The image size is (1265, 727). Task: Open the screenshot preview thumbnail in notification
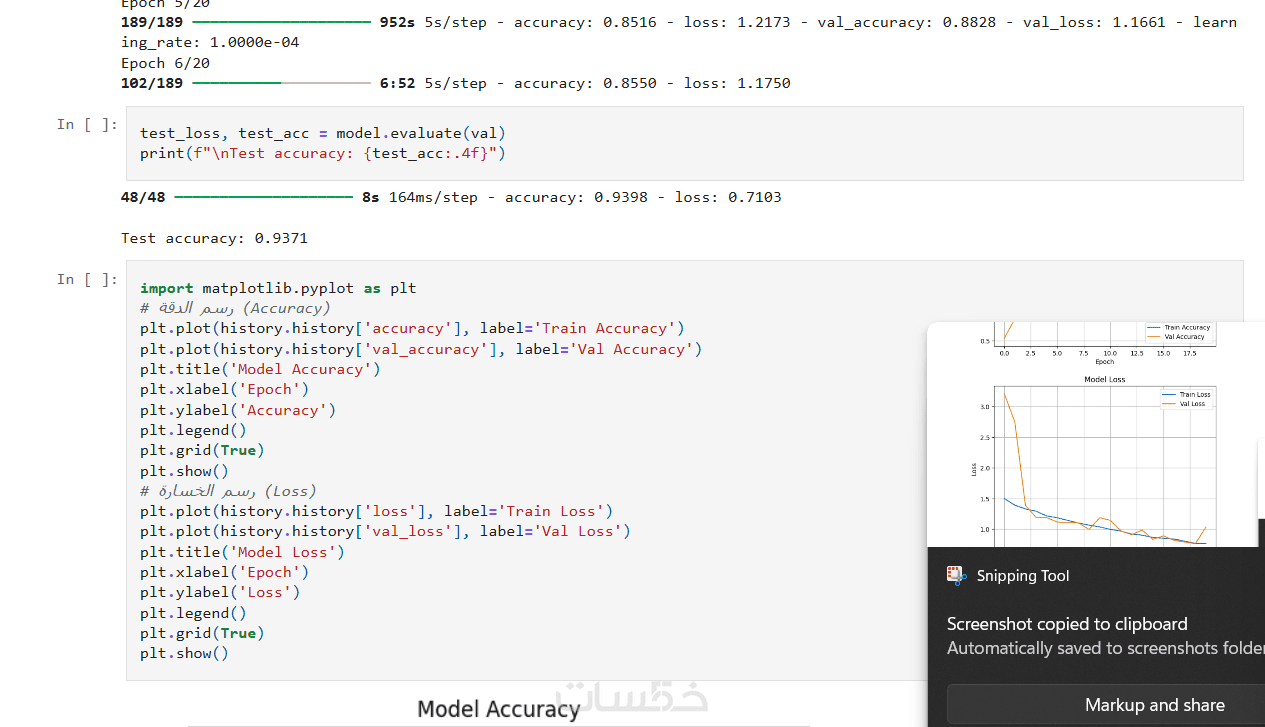tap(1095, 435)
